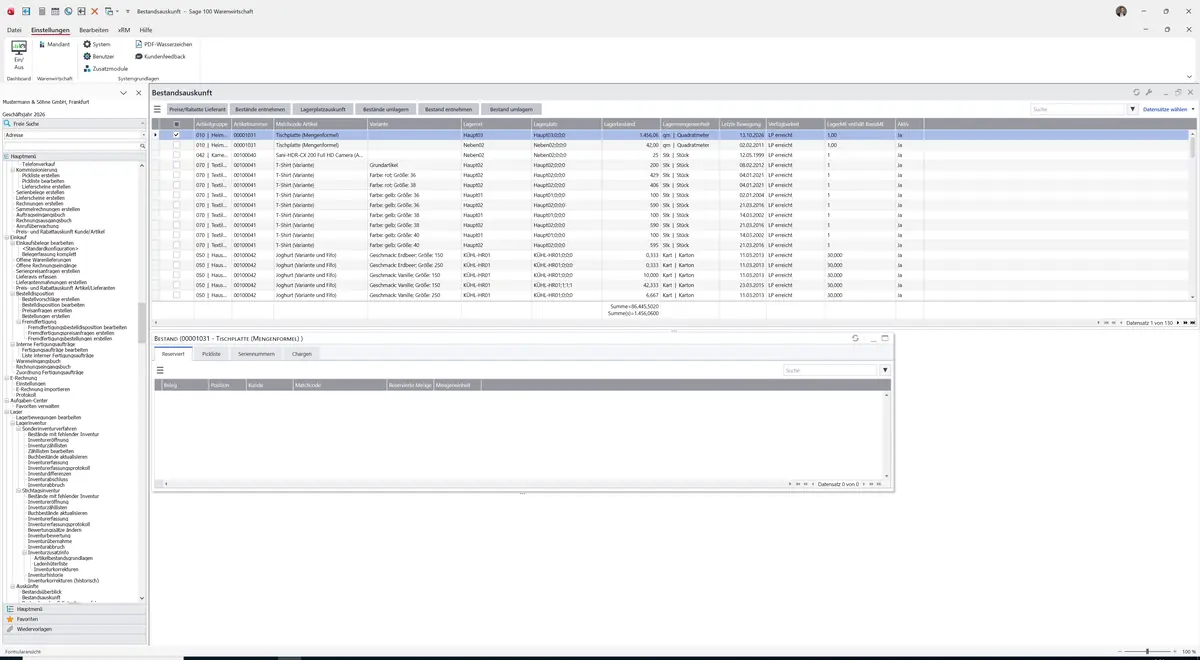The width and height of the screenshot is (1200, 660).
Task: Refresh the Bestandsauskunft list
Action: [1136, 92]
